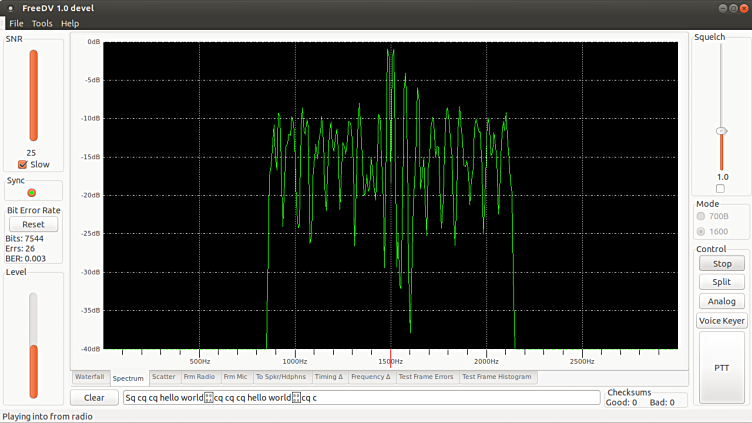Screen dimensions: 752x423
Task: Select the 700B mode radio button
Action: (701, 216)
